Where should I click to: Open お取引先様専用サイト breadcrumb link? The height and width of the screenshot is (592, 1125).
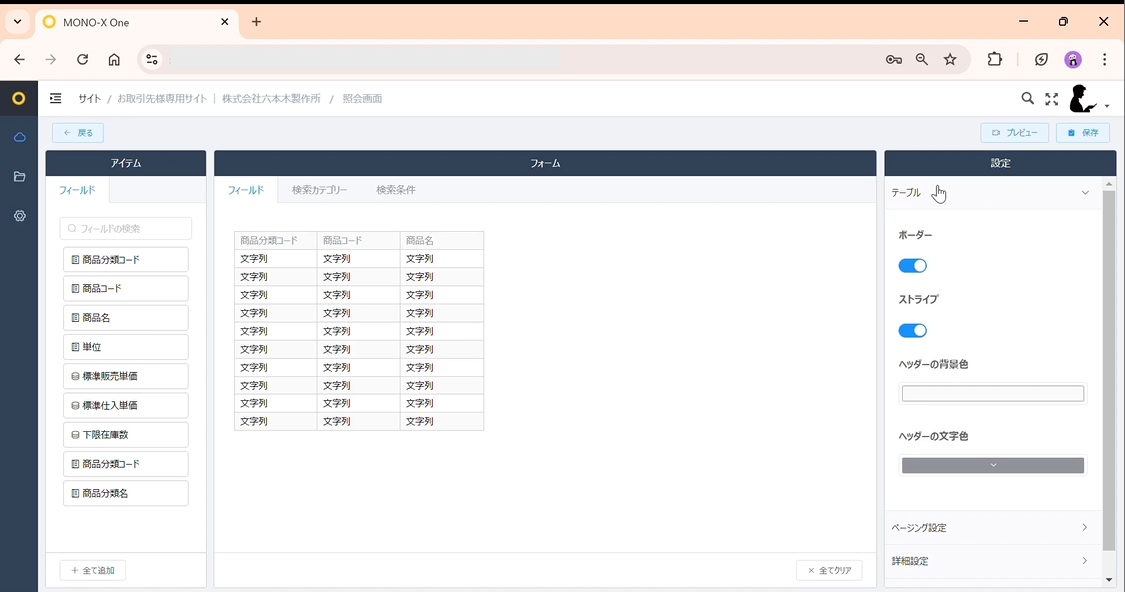pyautogui.click(x=162, y=98)
